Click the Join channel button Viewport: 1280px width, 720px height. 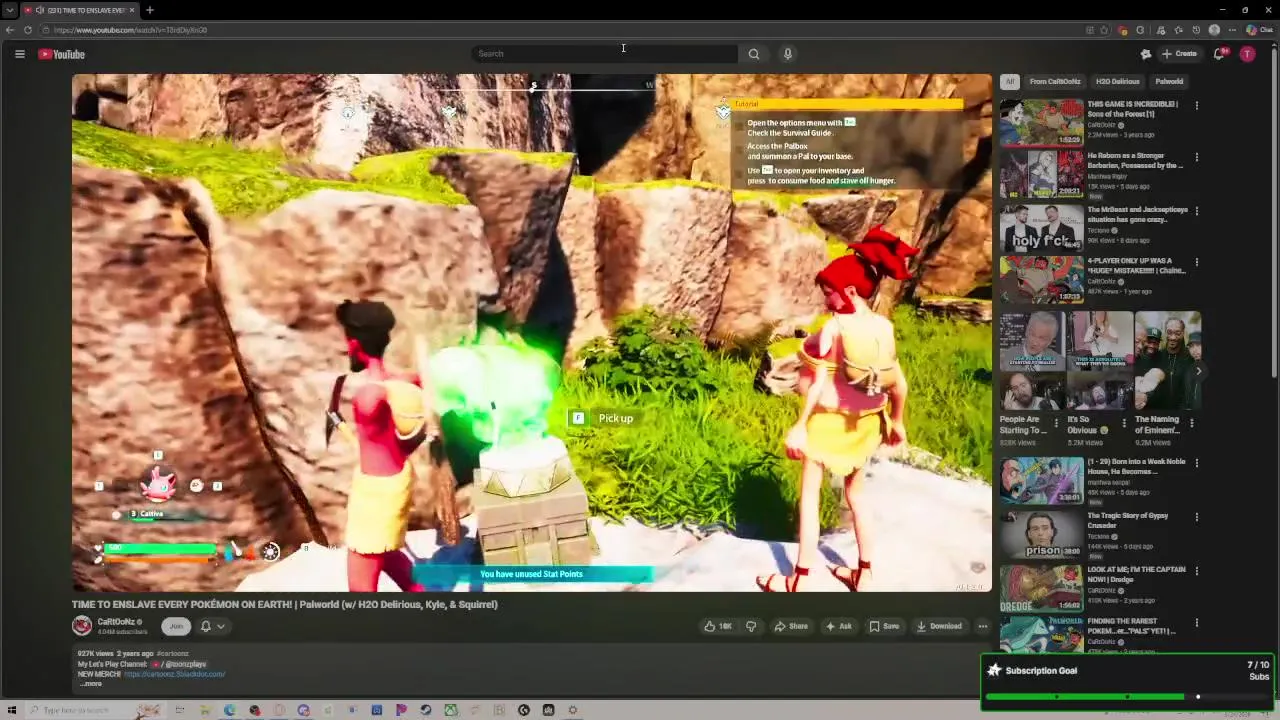[176, 626]
